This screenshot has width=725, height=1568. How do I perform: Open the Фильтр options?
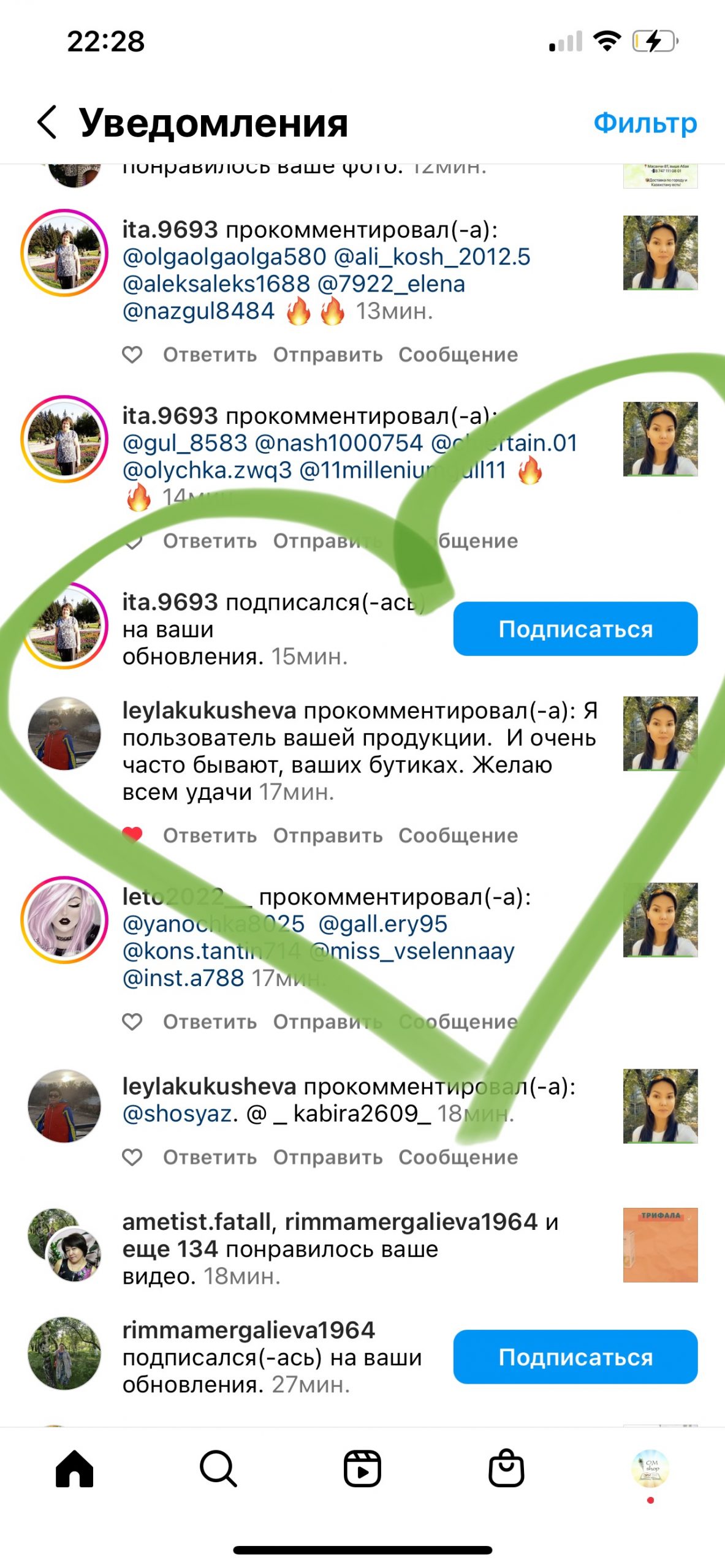[x=645, y=123]
